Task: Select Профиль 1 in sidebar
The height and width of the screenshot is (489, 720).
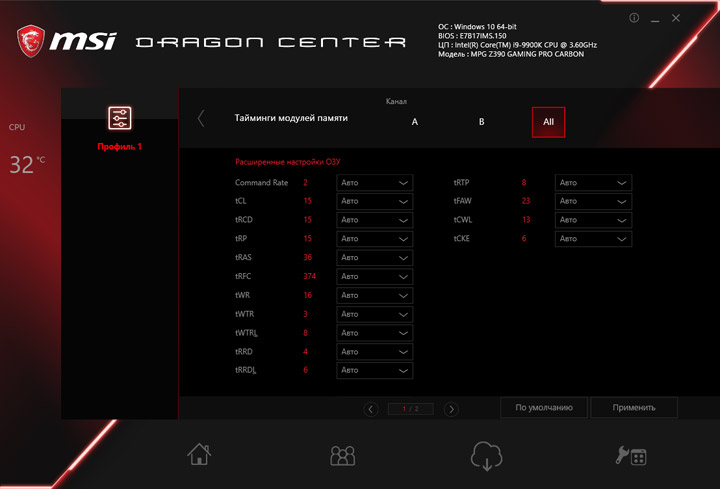Action: 119,146
